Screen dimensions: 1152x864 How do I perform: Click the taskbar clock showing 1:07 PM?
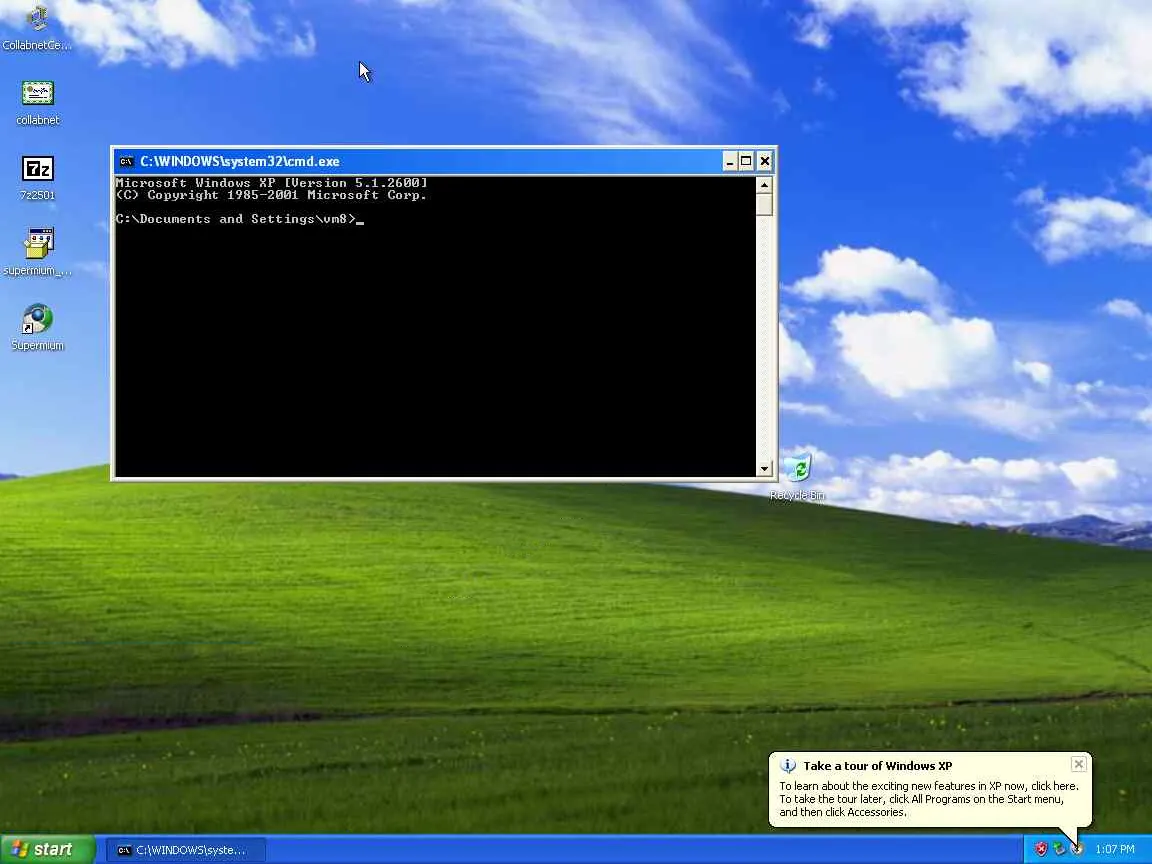pos(1115,849)
